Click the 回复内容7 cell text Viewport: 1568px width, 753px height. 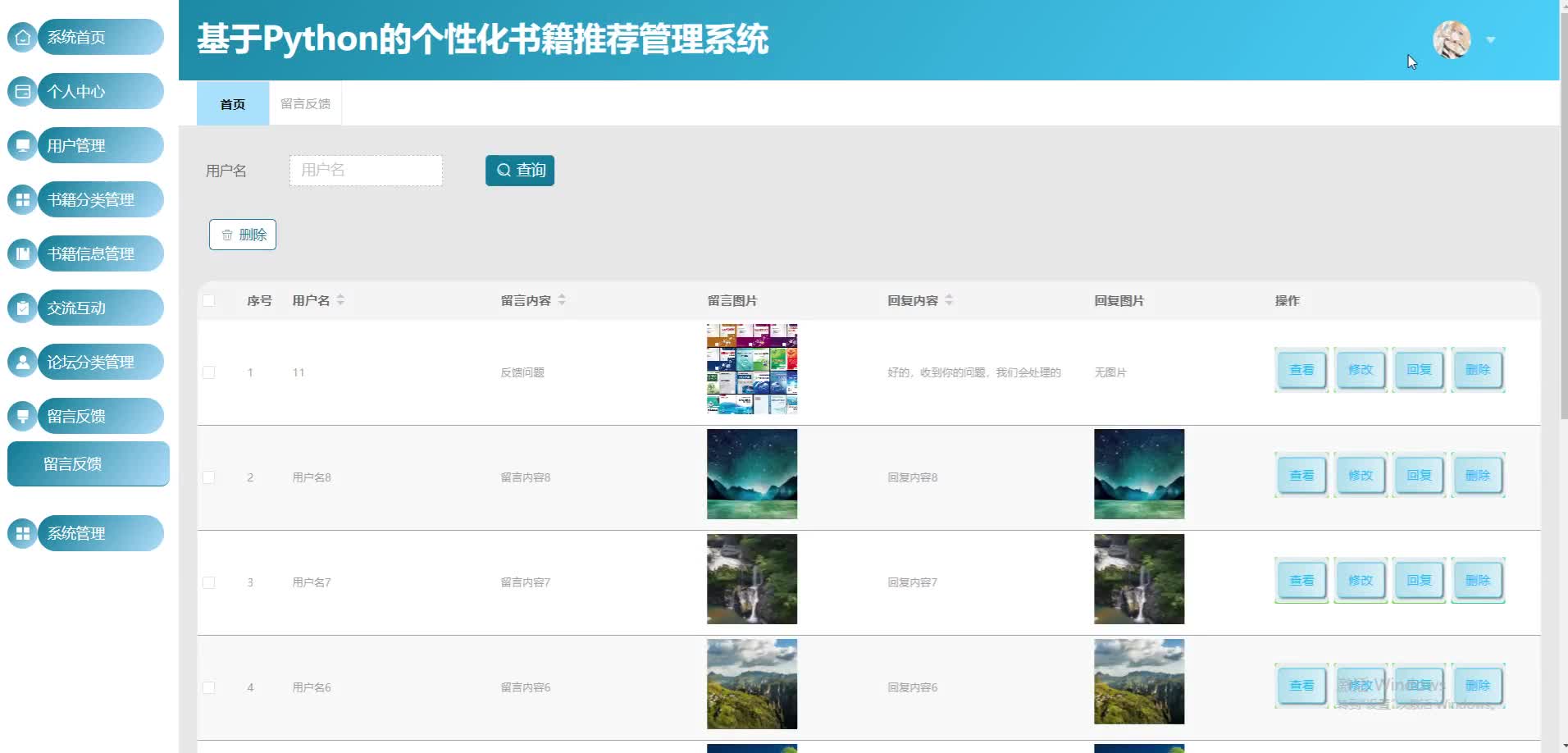pyautogui.click(x=912, y=582)
